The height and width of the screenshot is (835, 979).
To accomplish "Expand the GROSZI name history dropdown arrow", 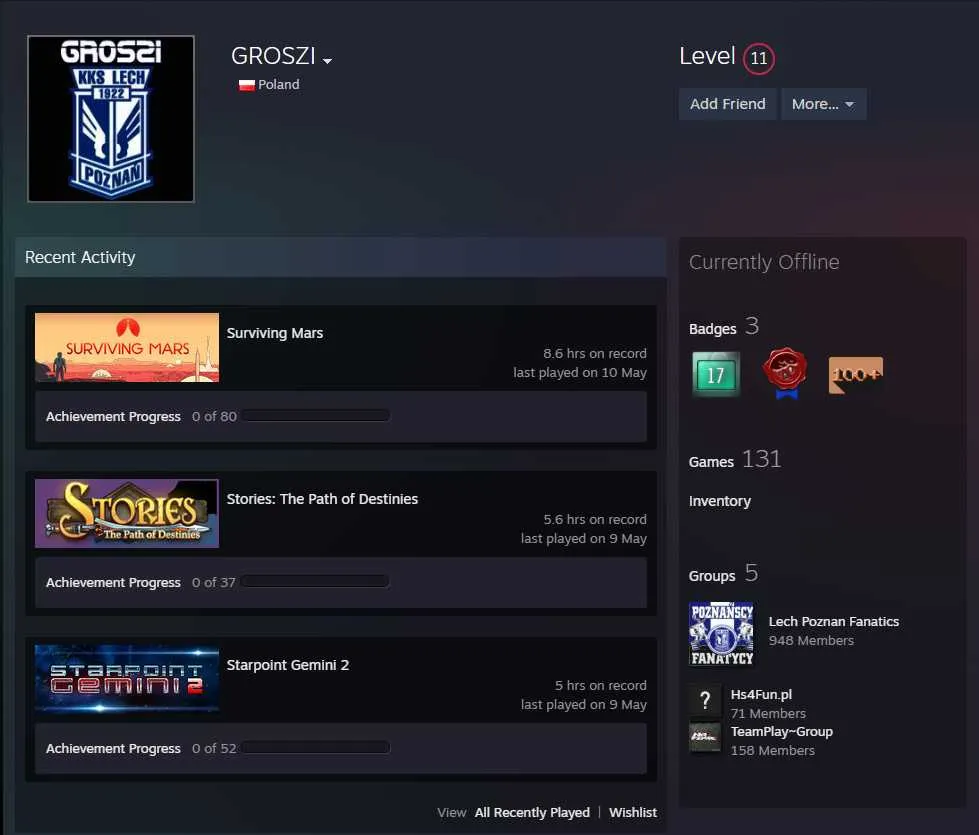I will [327, 61].
